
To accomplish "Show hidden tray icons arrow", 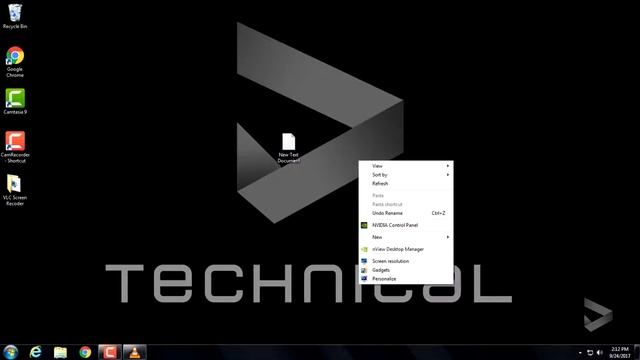I will 580,353.
